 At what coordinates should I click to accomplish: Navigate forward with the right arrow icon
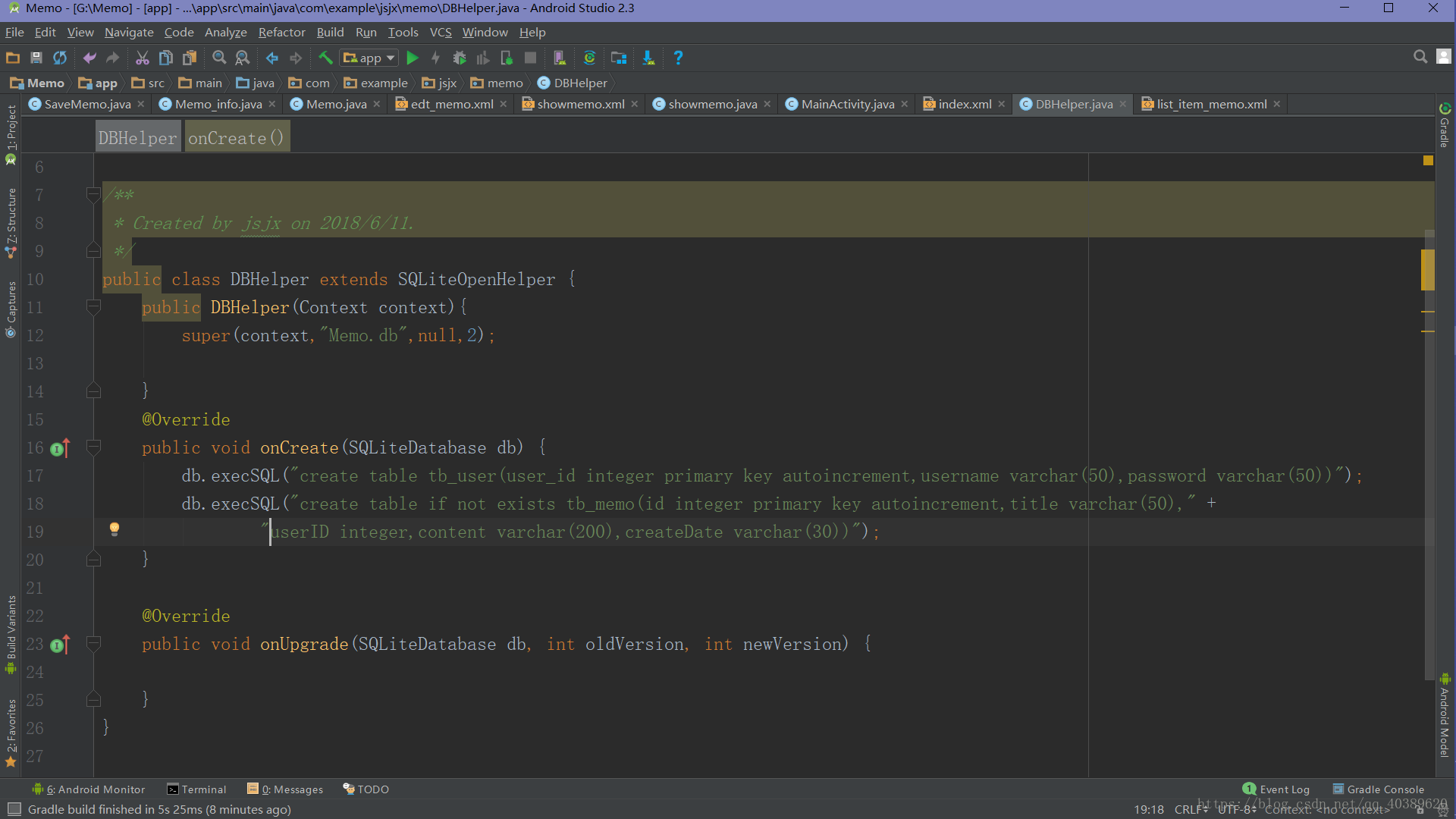click(296, 58)
